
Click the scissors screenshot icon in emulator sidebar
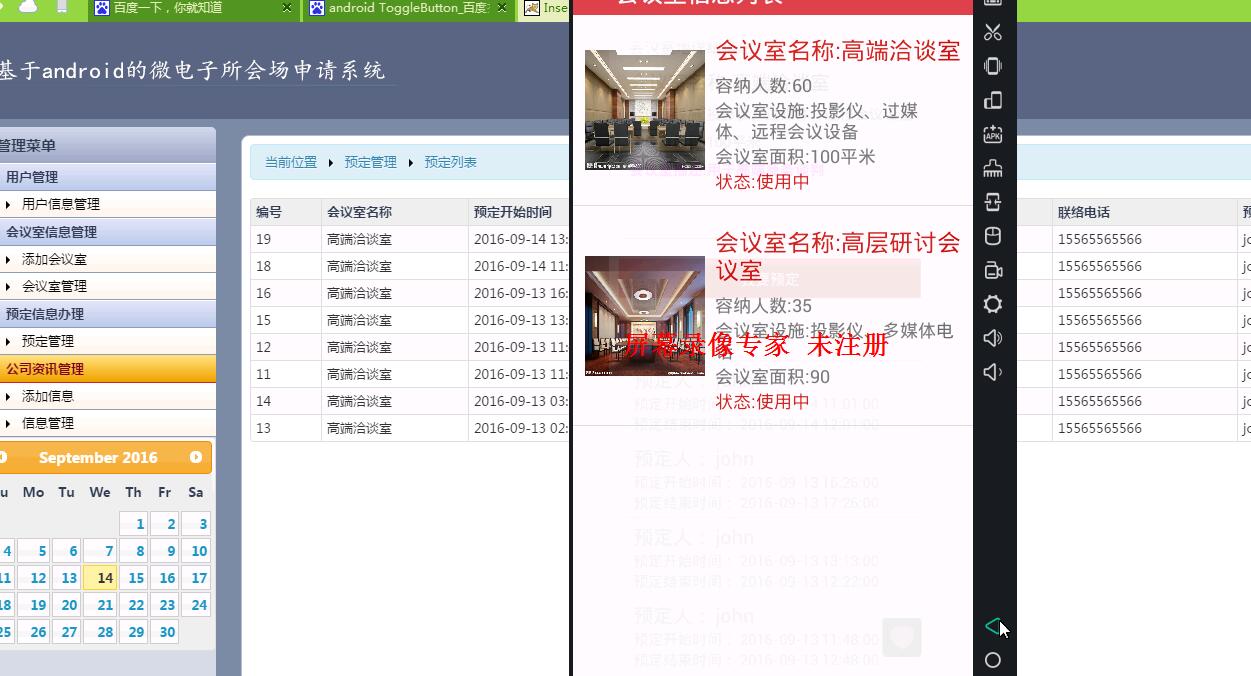coord(993,32)
